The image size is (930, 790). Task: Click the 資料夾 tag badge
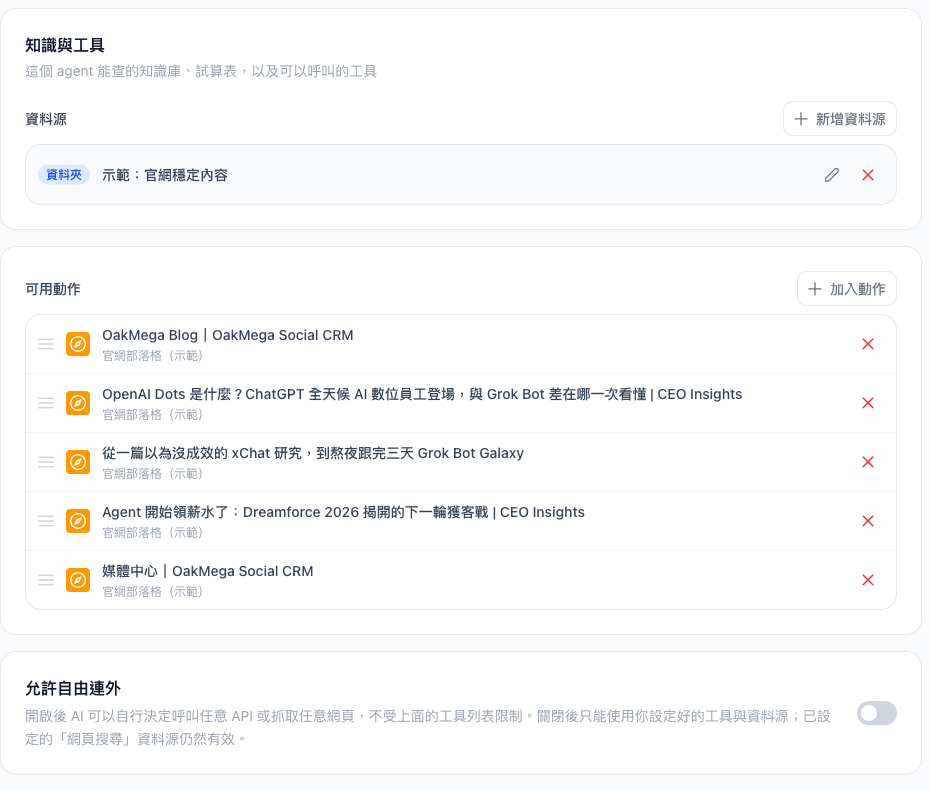64,175
